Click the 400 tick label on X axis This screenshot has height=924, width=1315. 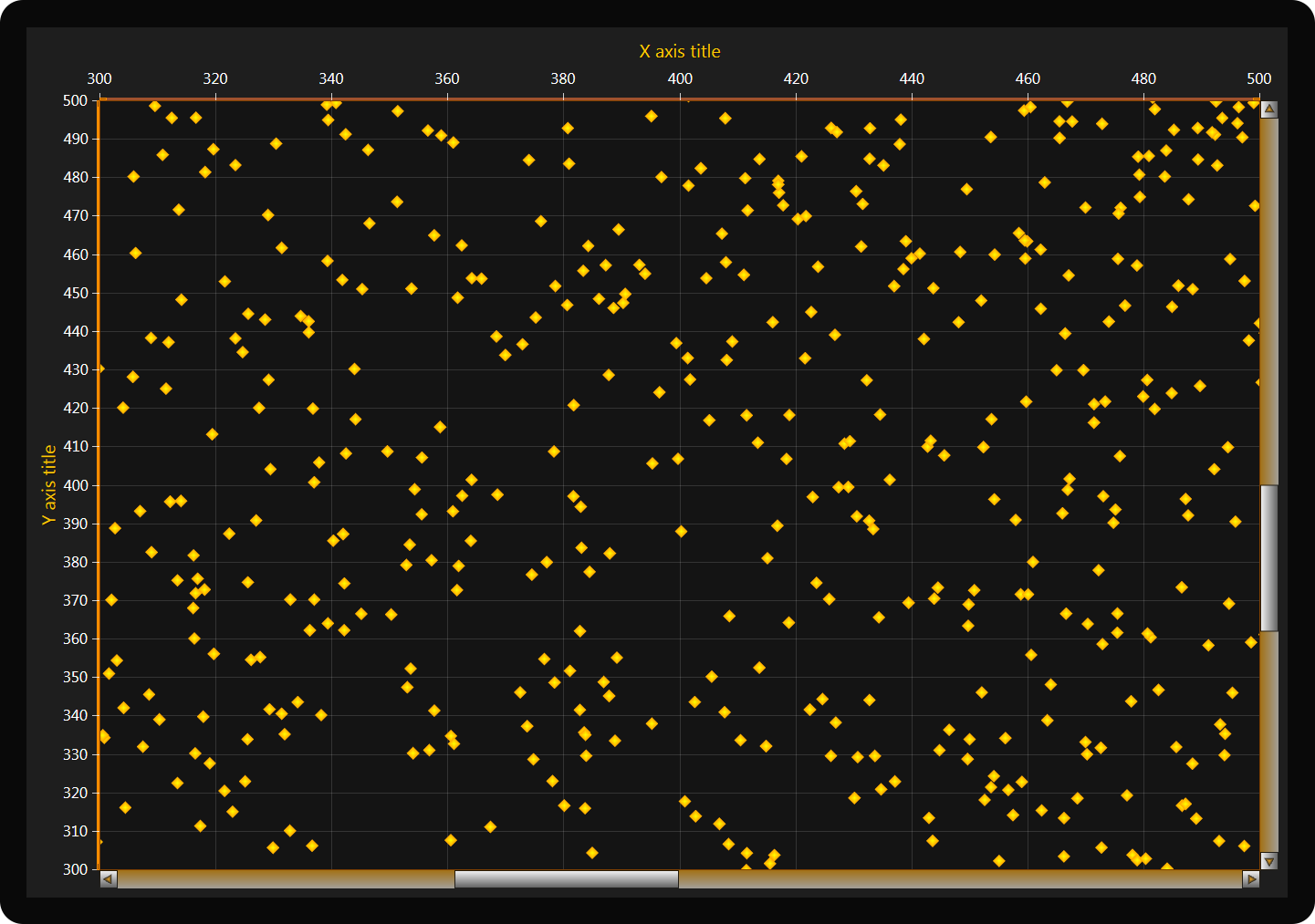680,78
